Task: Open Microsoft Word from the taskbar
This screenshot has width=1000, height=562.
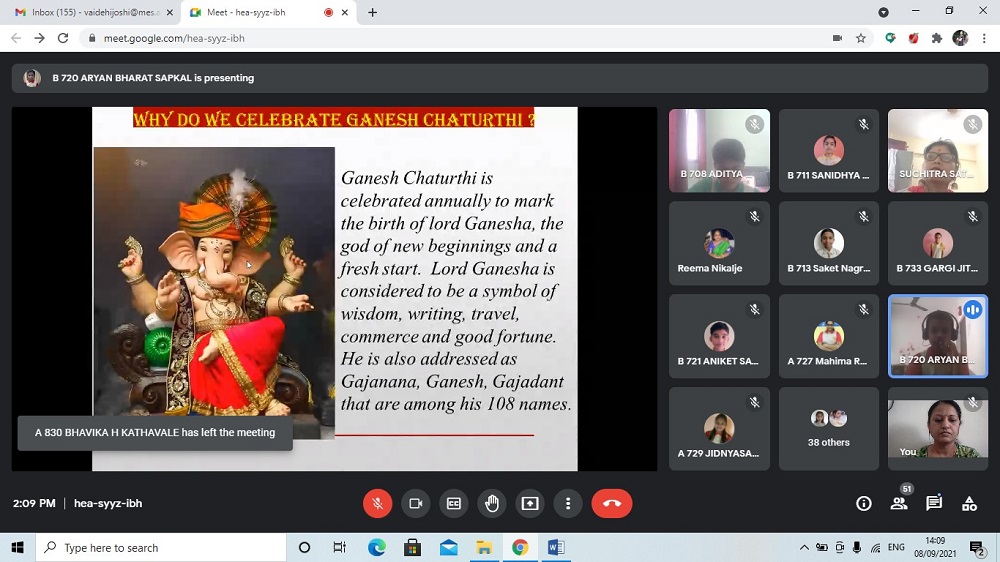Action: click(556, 548)
